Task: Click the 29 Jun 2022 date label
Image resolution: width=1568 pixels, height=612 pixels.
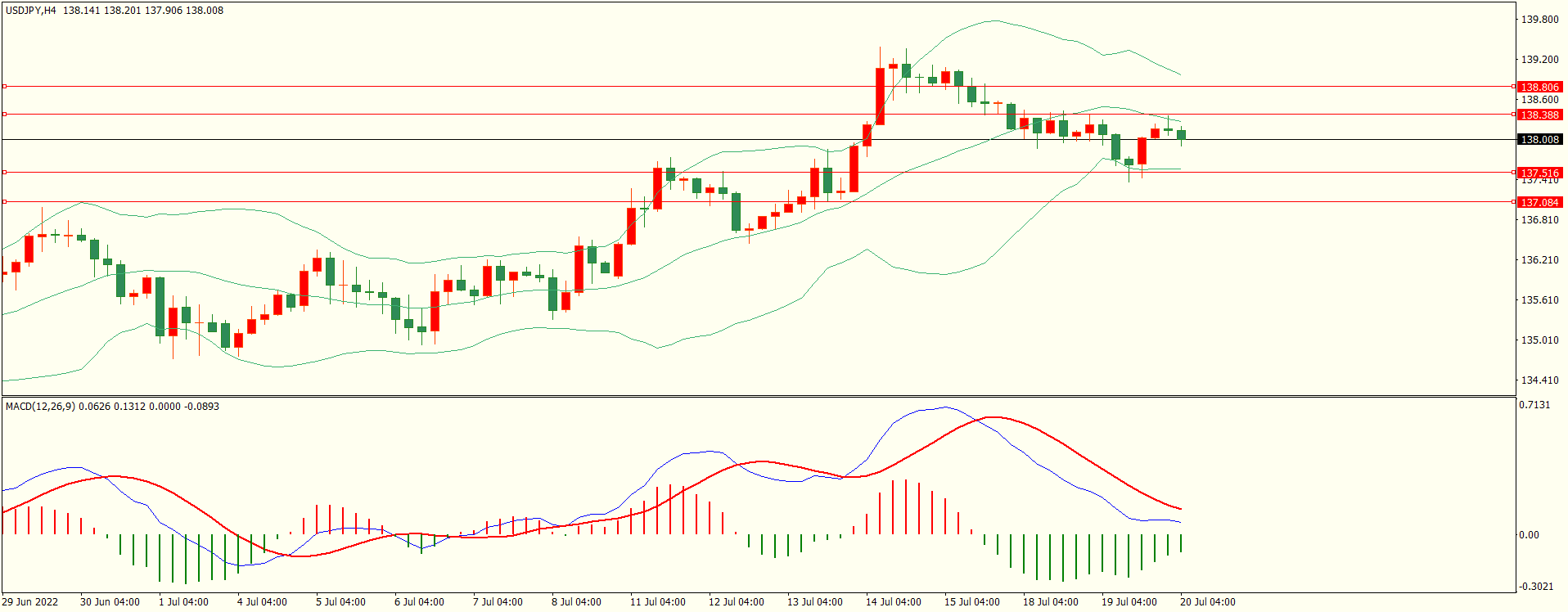Action: point(30,602)
